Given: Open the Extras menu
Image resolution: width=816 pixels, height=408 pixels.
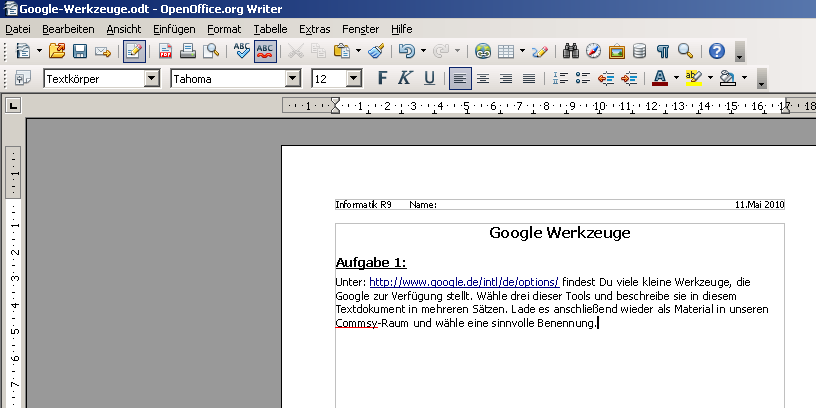Looking at the screenshot, I should click(x=314, y=29).
